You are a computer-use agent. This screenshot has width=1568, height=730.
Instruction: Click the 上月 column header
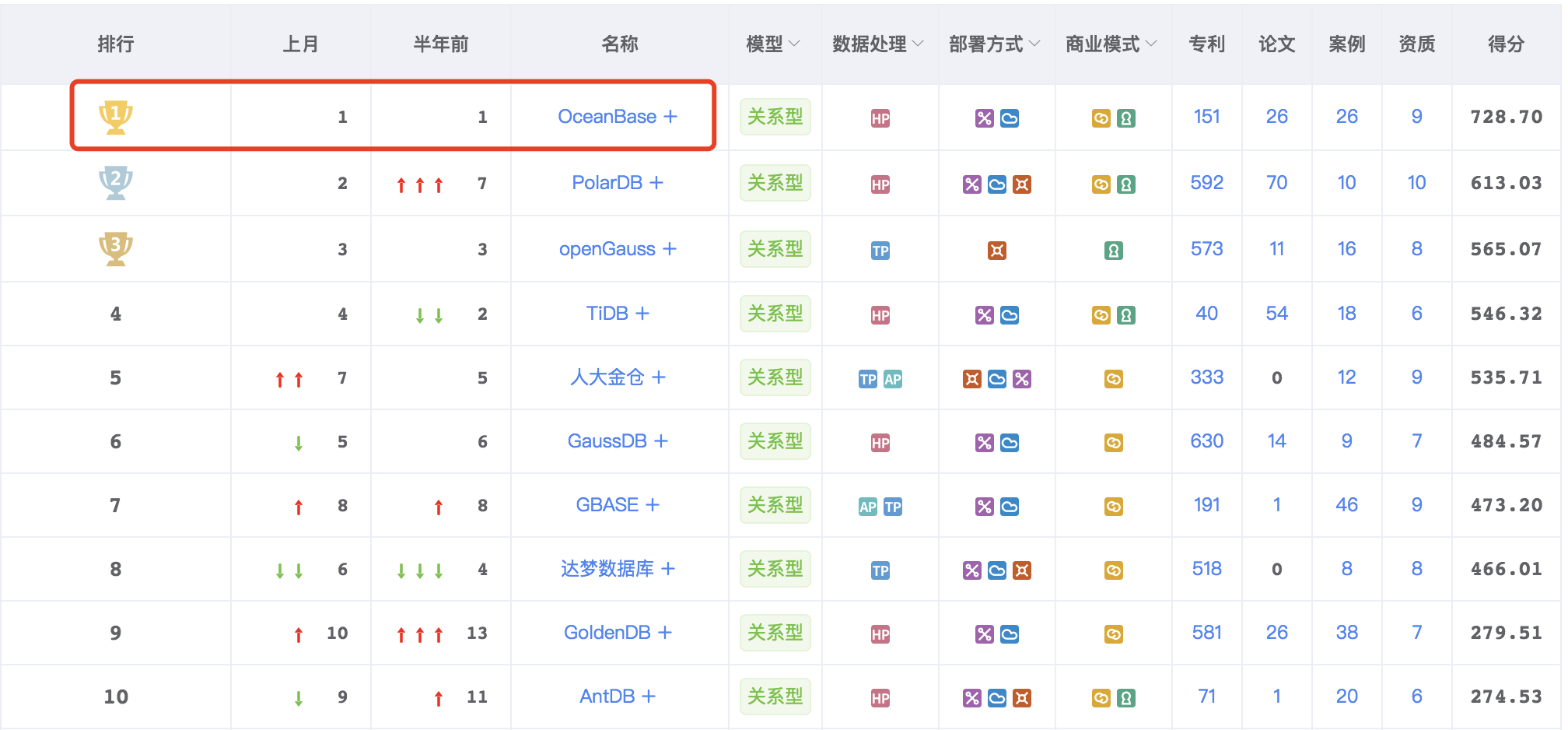pos(300,44)
